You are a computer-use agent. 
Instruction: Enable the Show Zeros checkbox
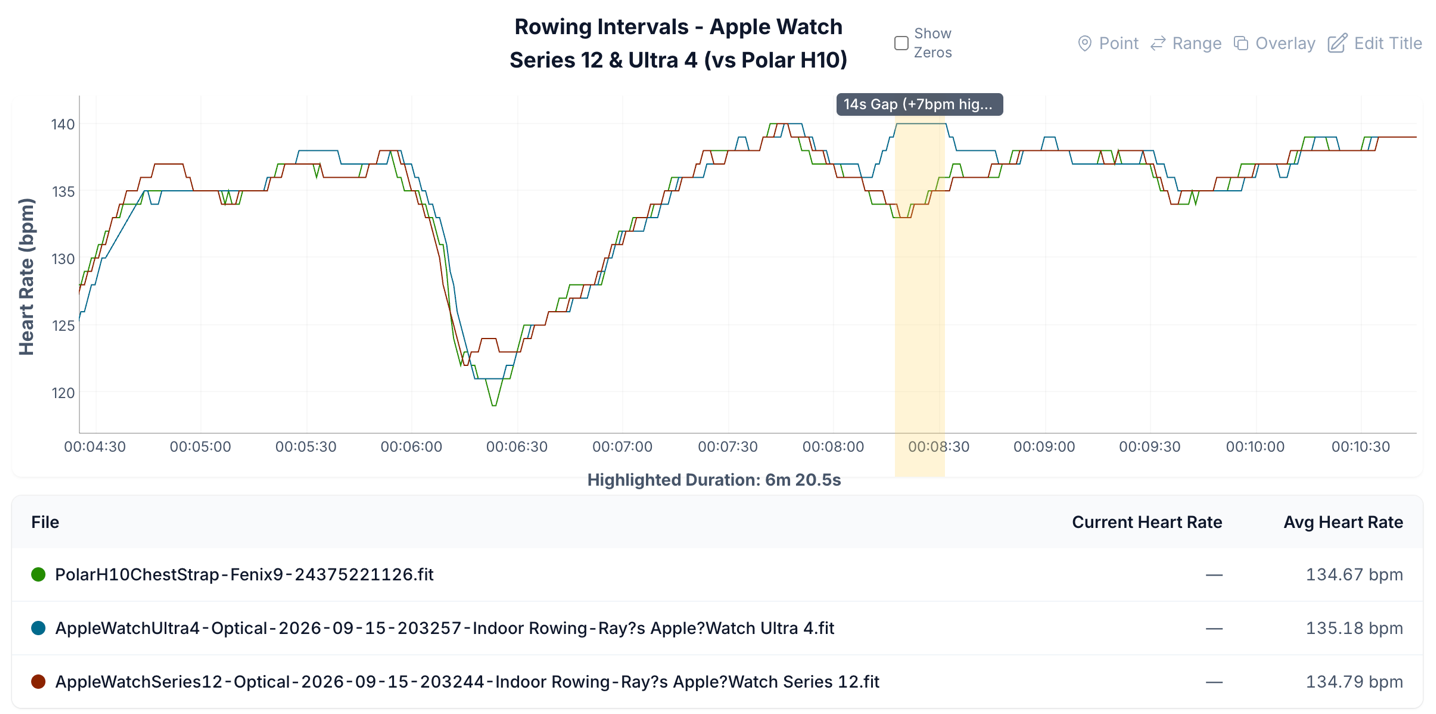click(901, 43)
